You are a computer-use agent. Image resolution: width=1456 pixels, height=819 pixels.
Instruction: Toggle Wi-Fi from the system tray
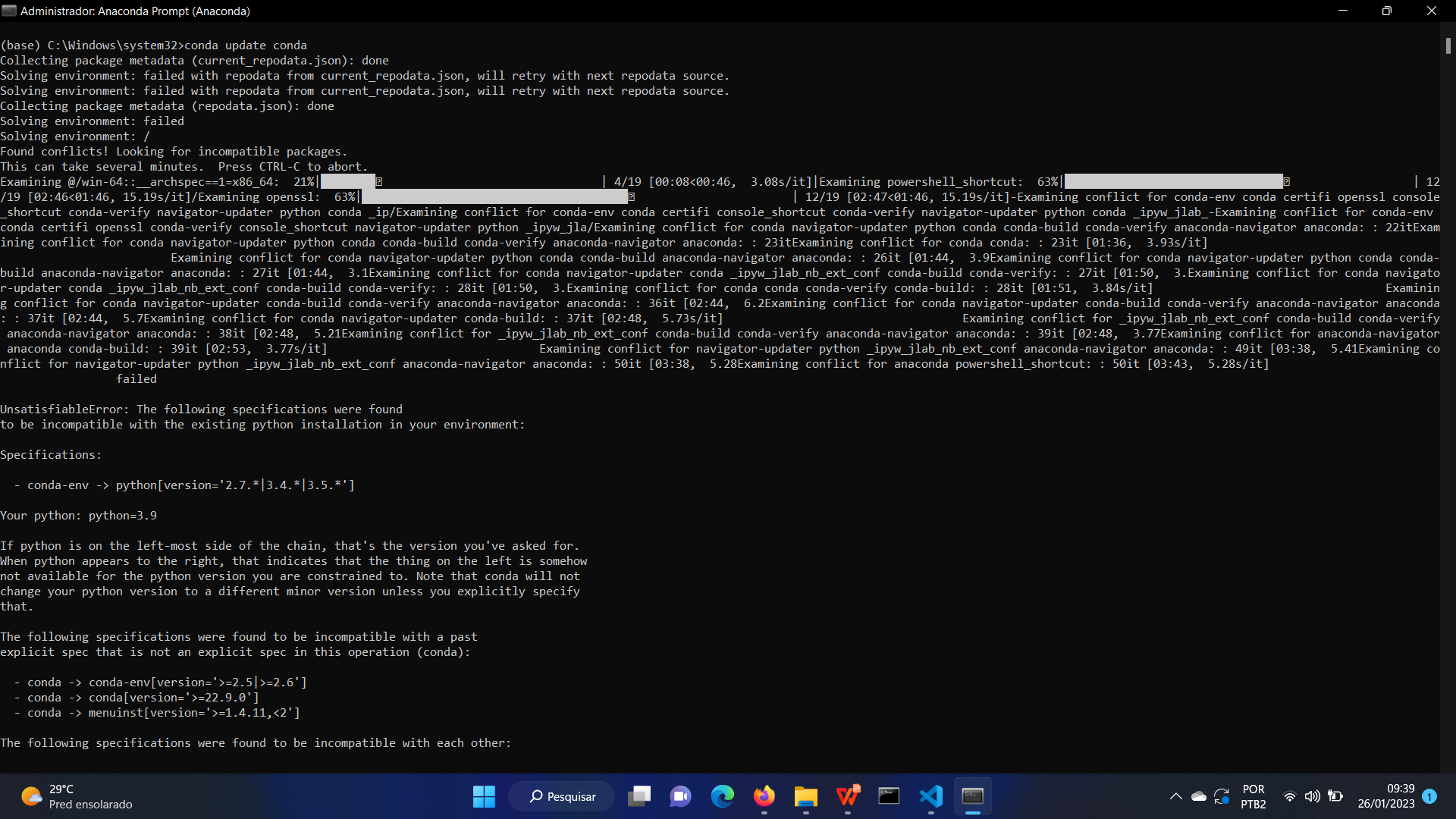tap(1290, 796)
